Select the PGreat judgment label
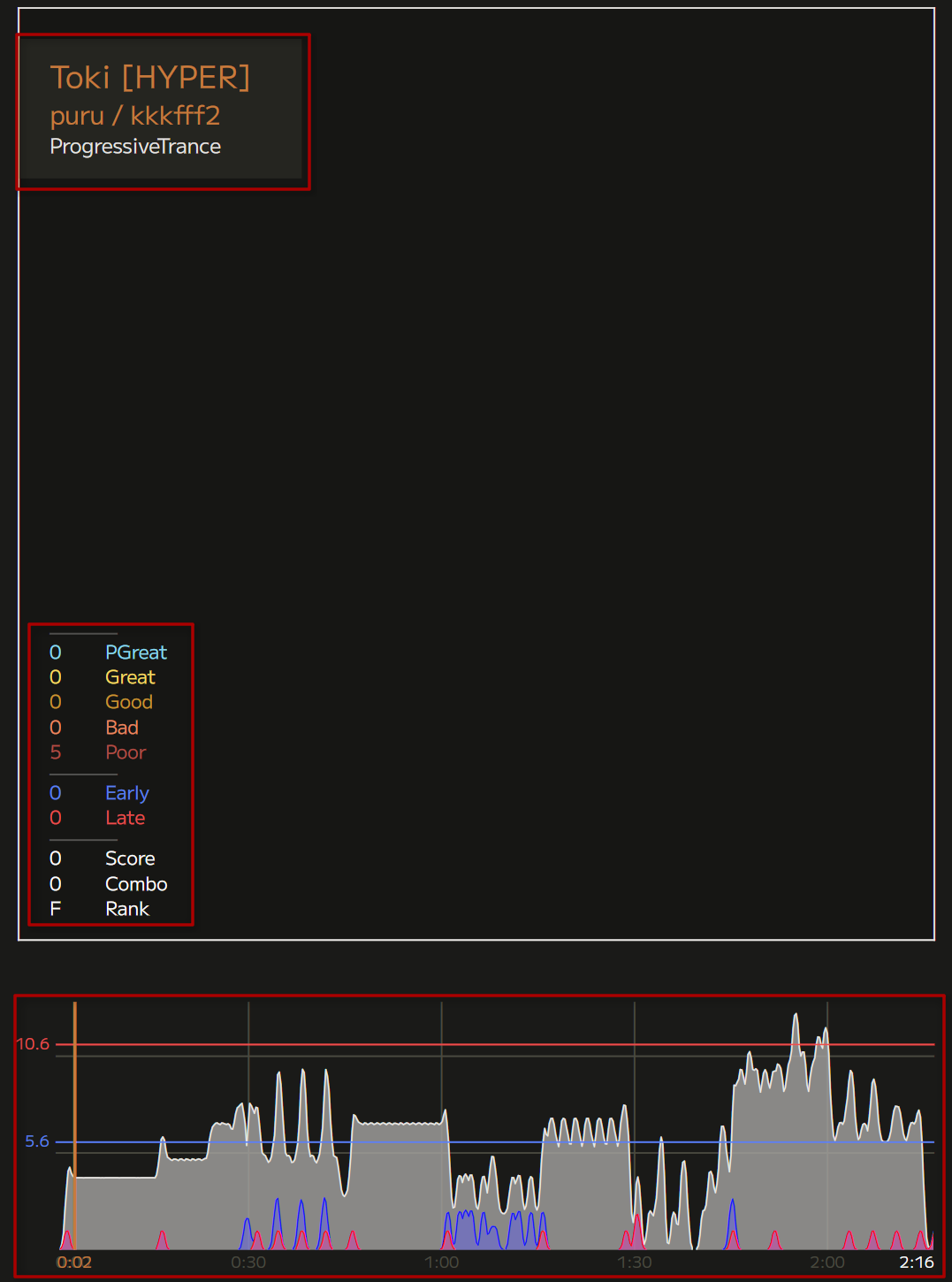Screen dimensions: 952x1282 (x=135, y=652)
